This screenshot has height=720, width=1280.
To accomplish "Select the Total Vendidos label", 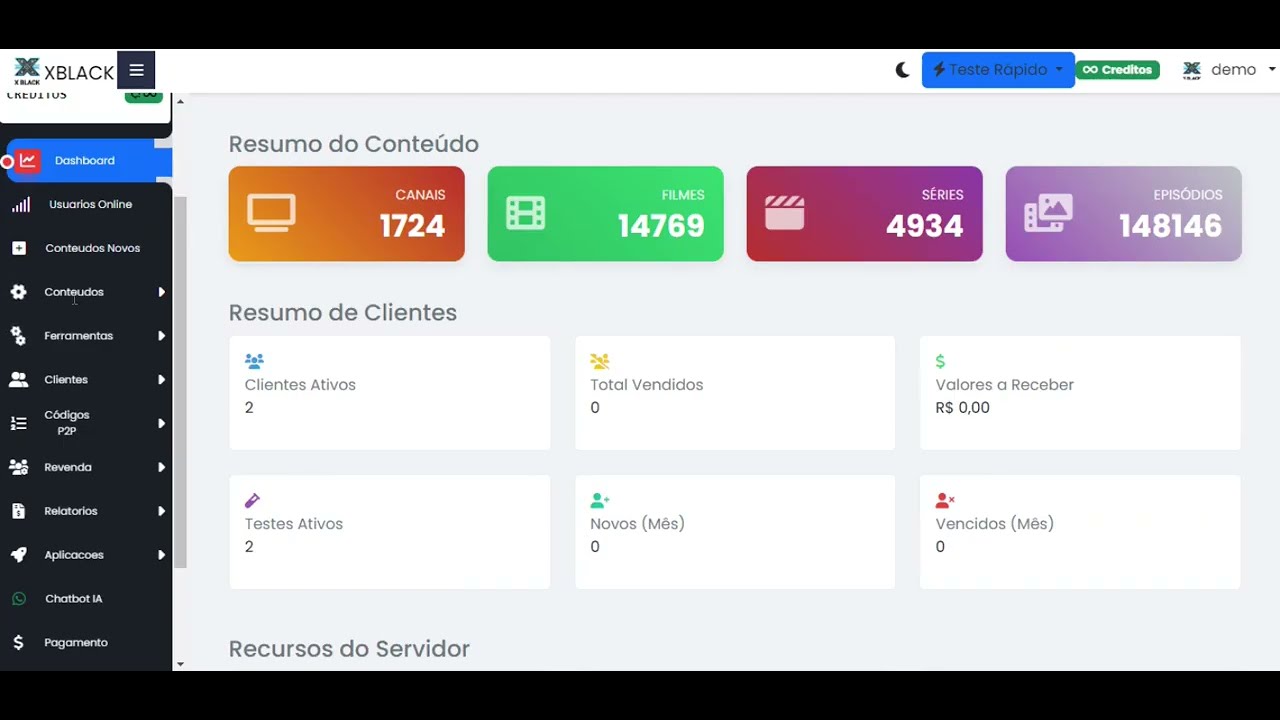I will 647,385.
